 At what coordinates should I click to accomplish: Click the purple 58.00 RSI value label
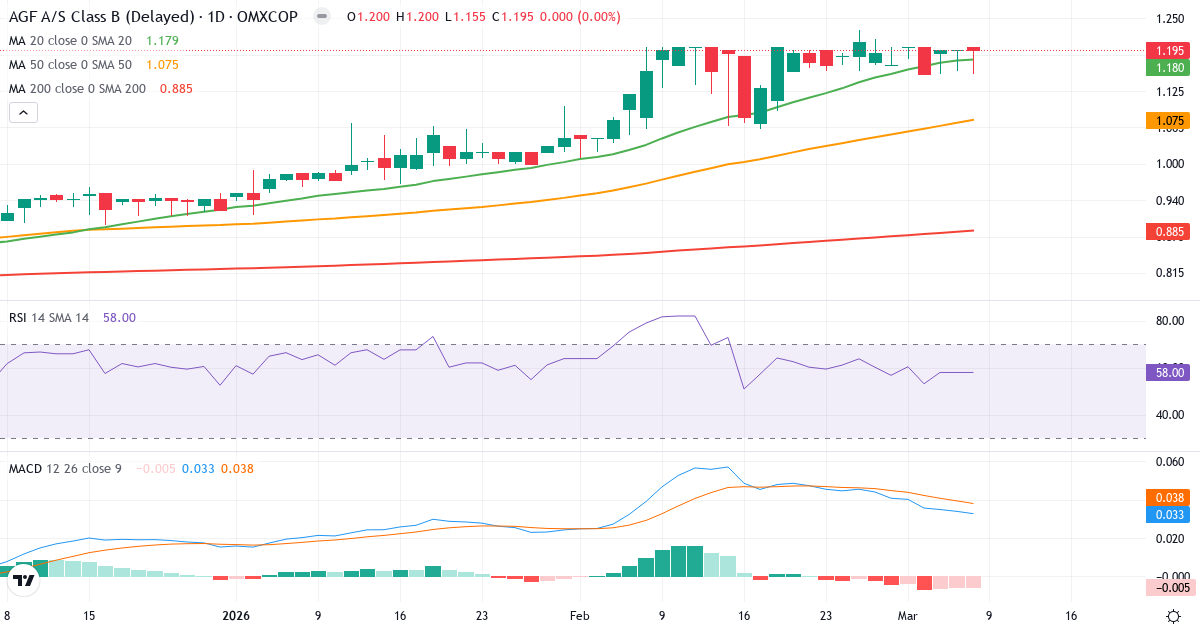1168,371
